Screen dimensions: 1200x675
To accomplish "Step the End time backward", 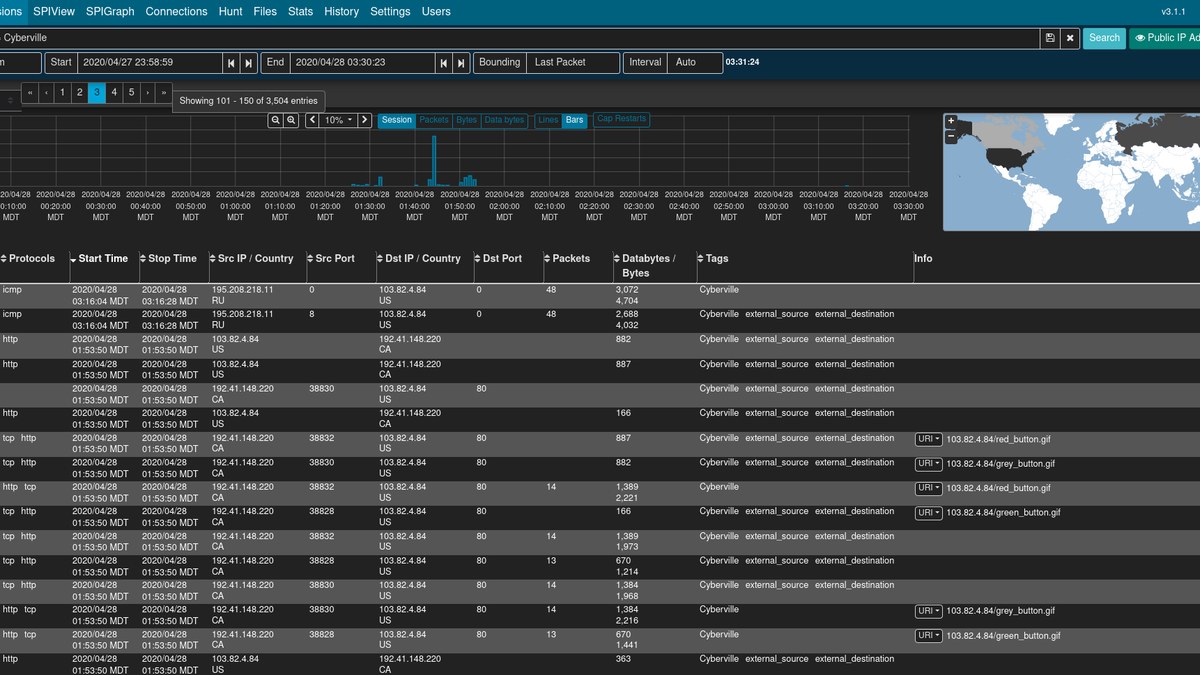I will (x=443, y=63).
